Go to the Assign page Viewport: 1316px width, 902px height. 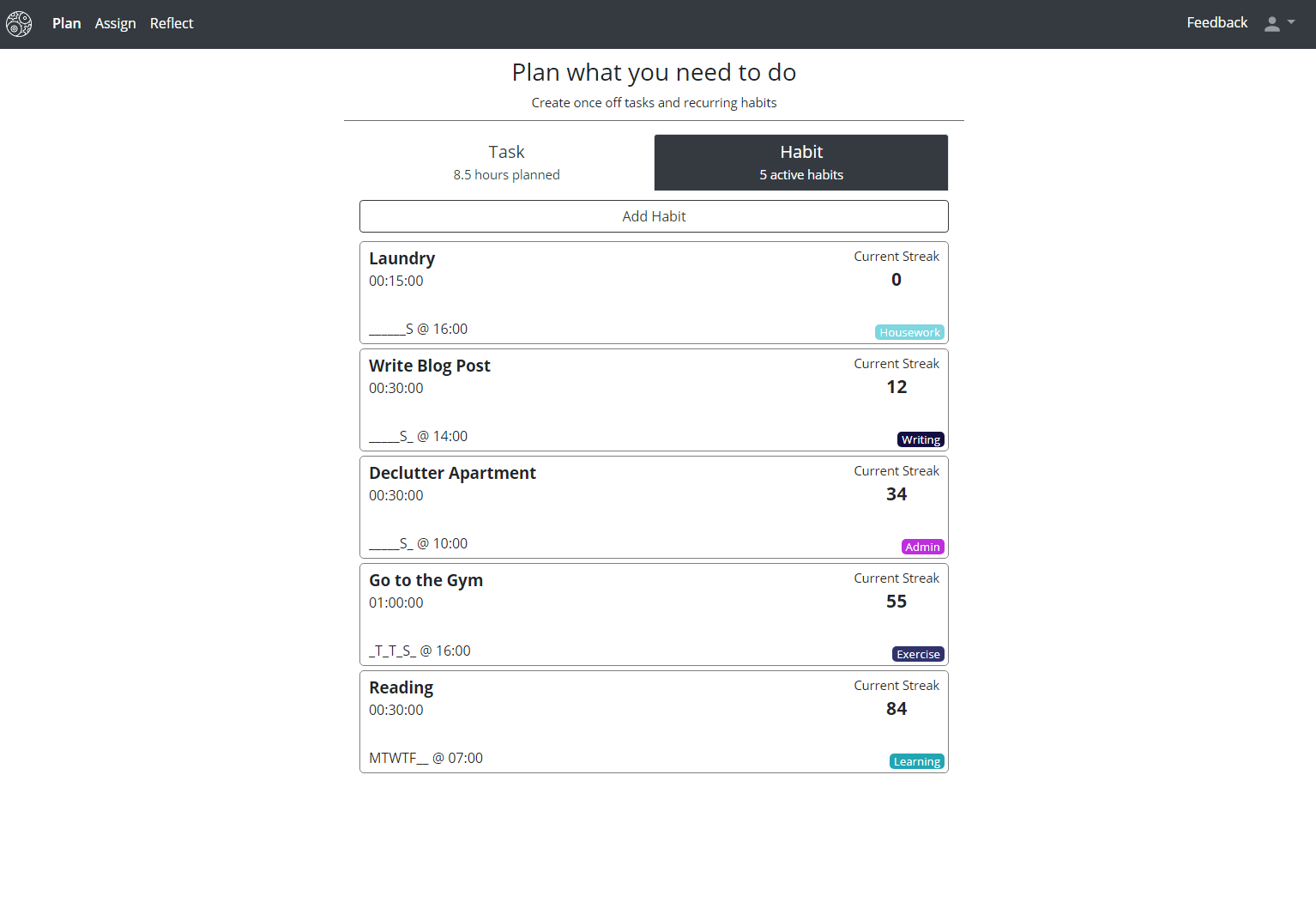click(115, 24)
